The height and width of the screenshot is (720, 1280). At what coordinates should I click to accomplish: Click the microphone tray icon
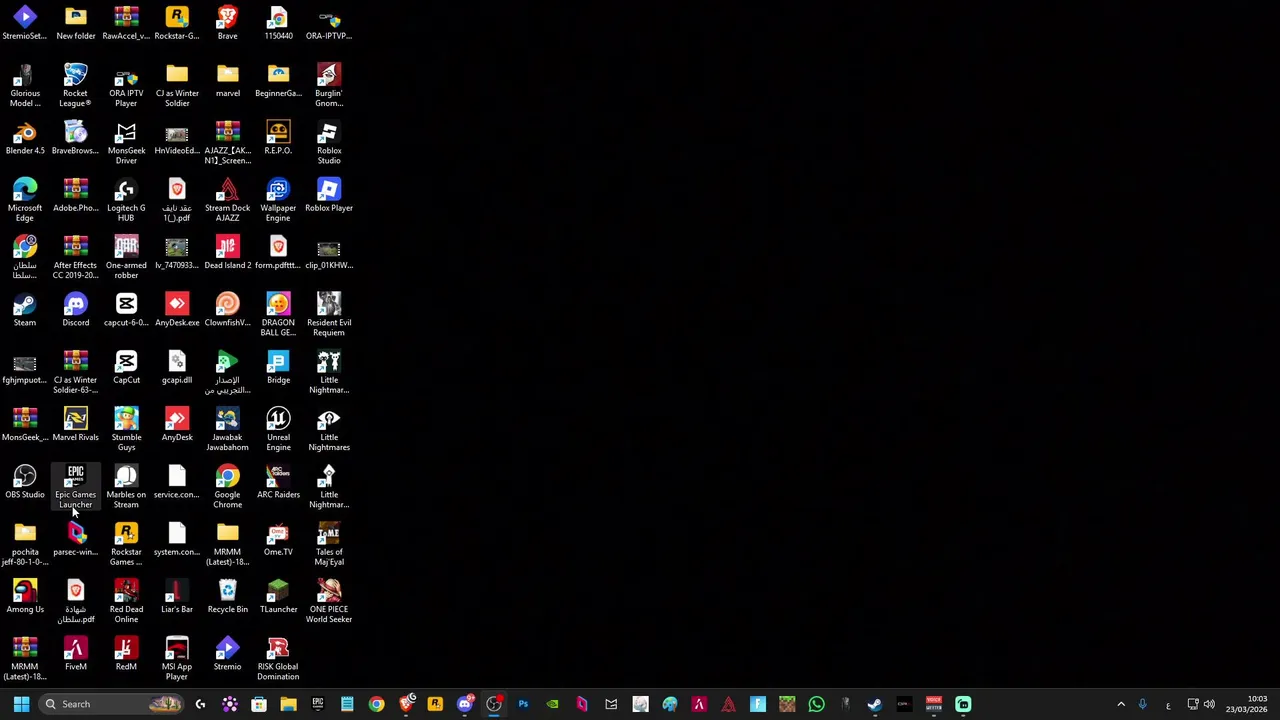1142,704
